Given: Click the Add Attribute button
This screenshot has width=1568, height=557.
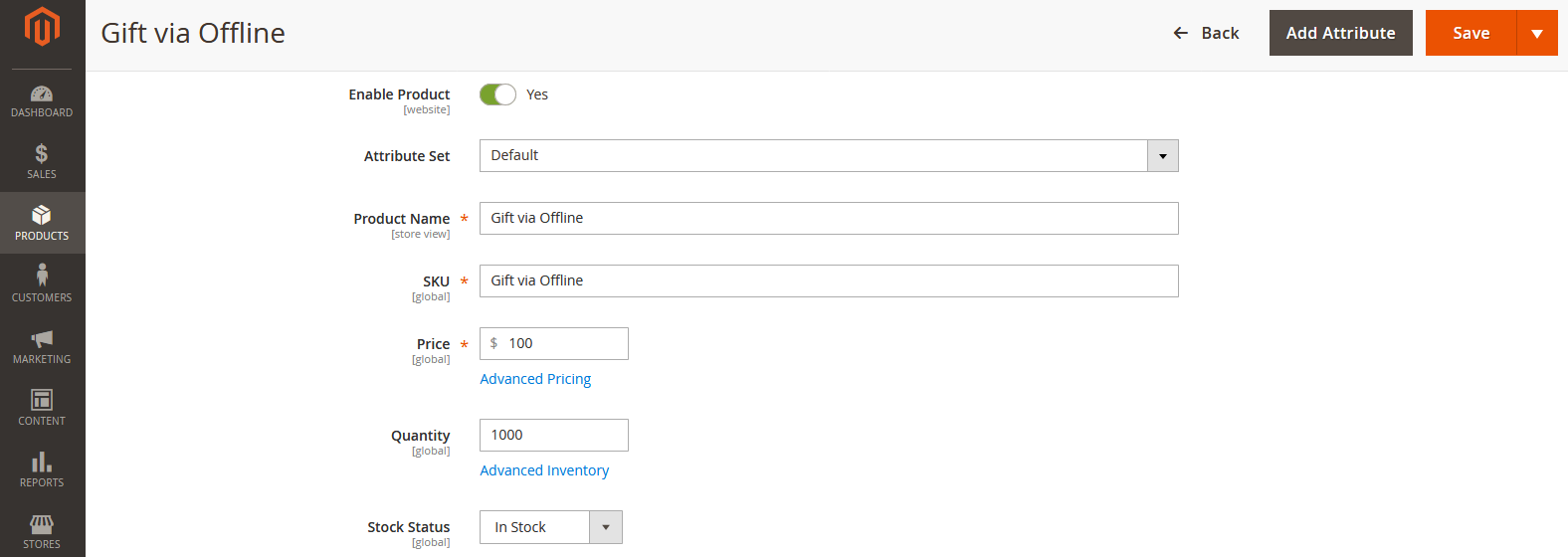Looking at the screenshot, I should click(x=1340, y=34).
